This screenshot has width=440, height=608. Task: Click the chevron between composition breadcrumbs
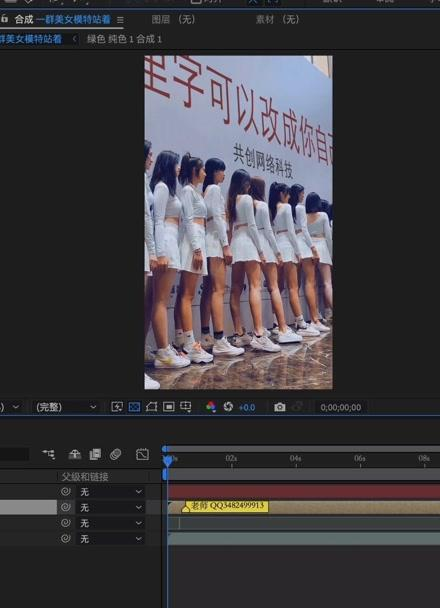(74, 39)
